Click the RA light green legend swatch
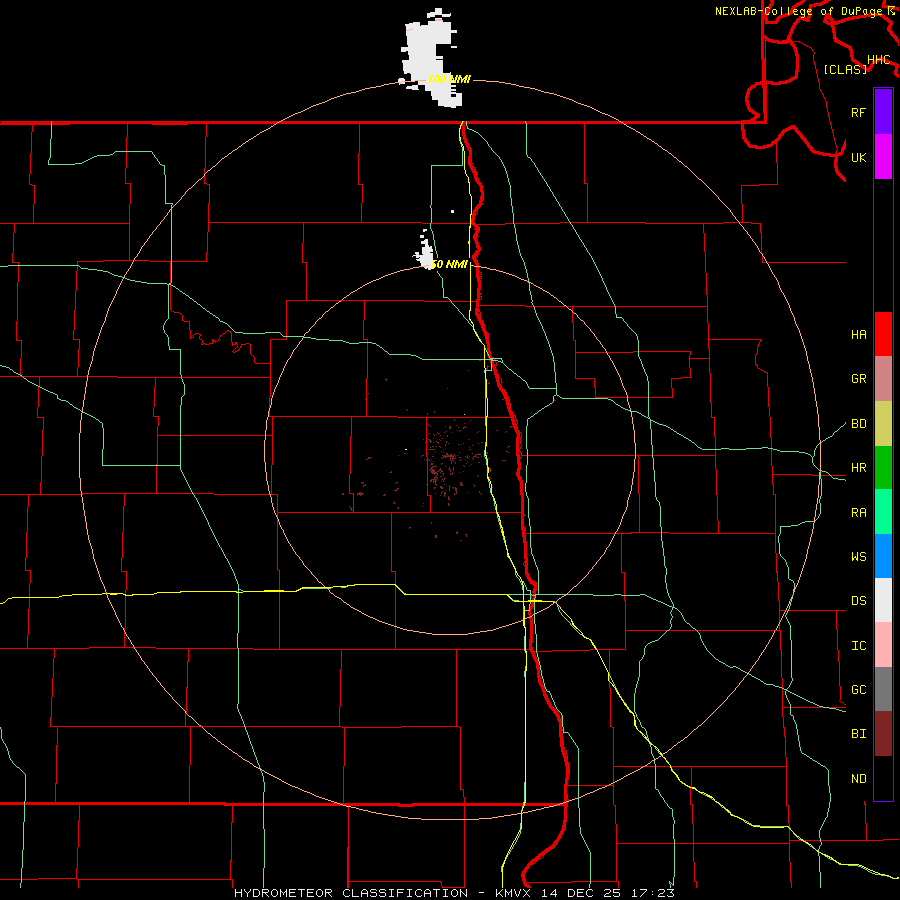900x900 pixels. click(883, 511)
